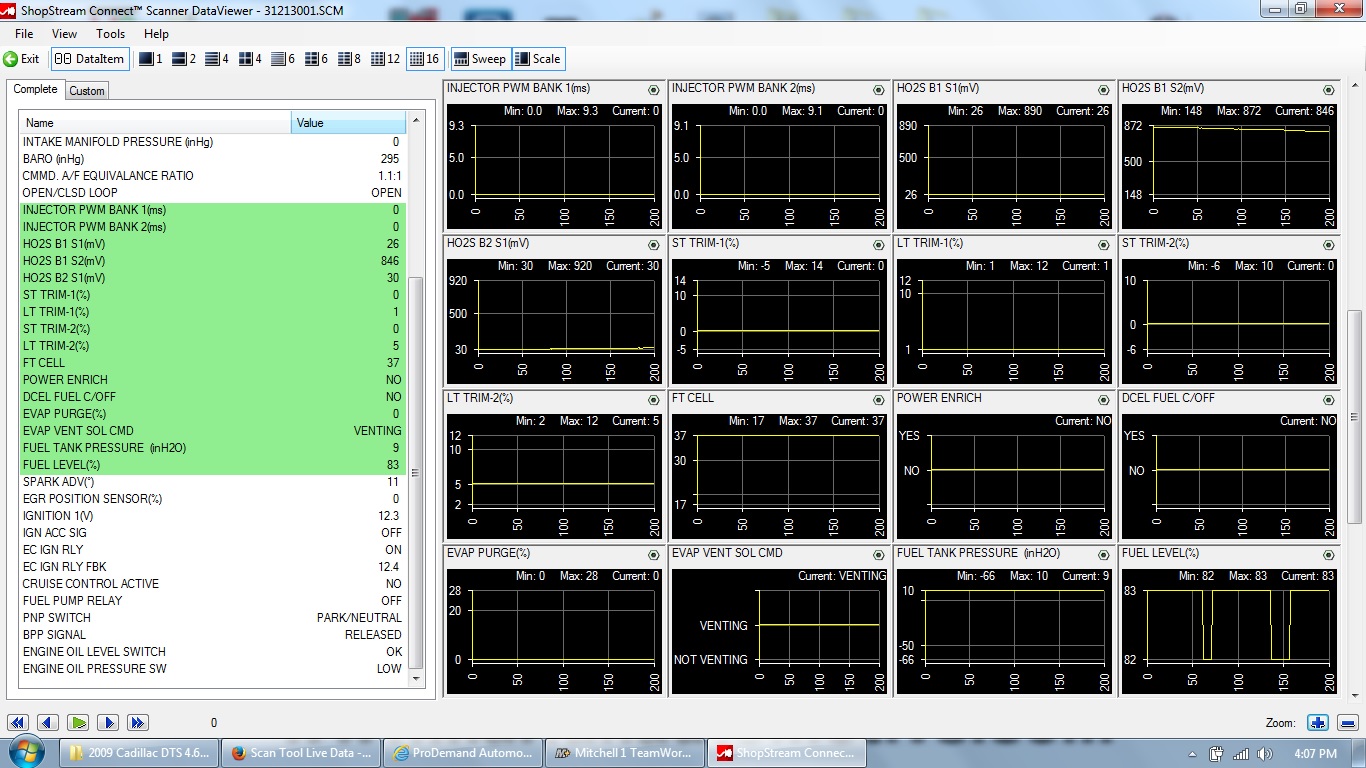The height and width of the screenshot is (768, 1366).
Task: Toggle options on INJECTOR PWM BANK 1 graph
Action: tap(653, 90)
